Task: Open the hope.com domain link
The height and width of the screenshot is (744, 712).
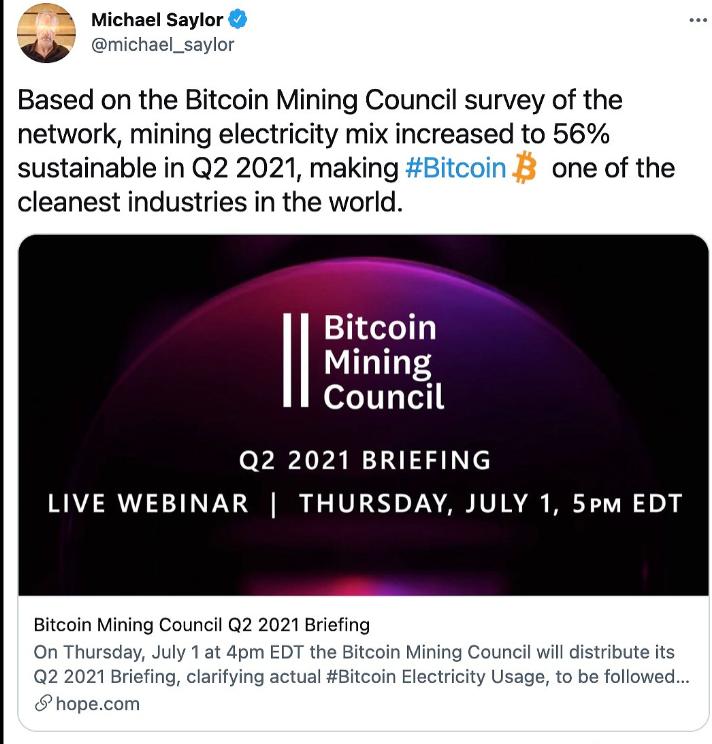Action: point(97,703)
